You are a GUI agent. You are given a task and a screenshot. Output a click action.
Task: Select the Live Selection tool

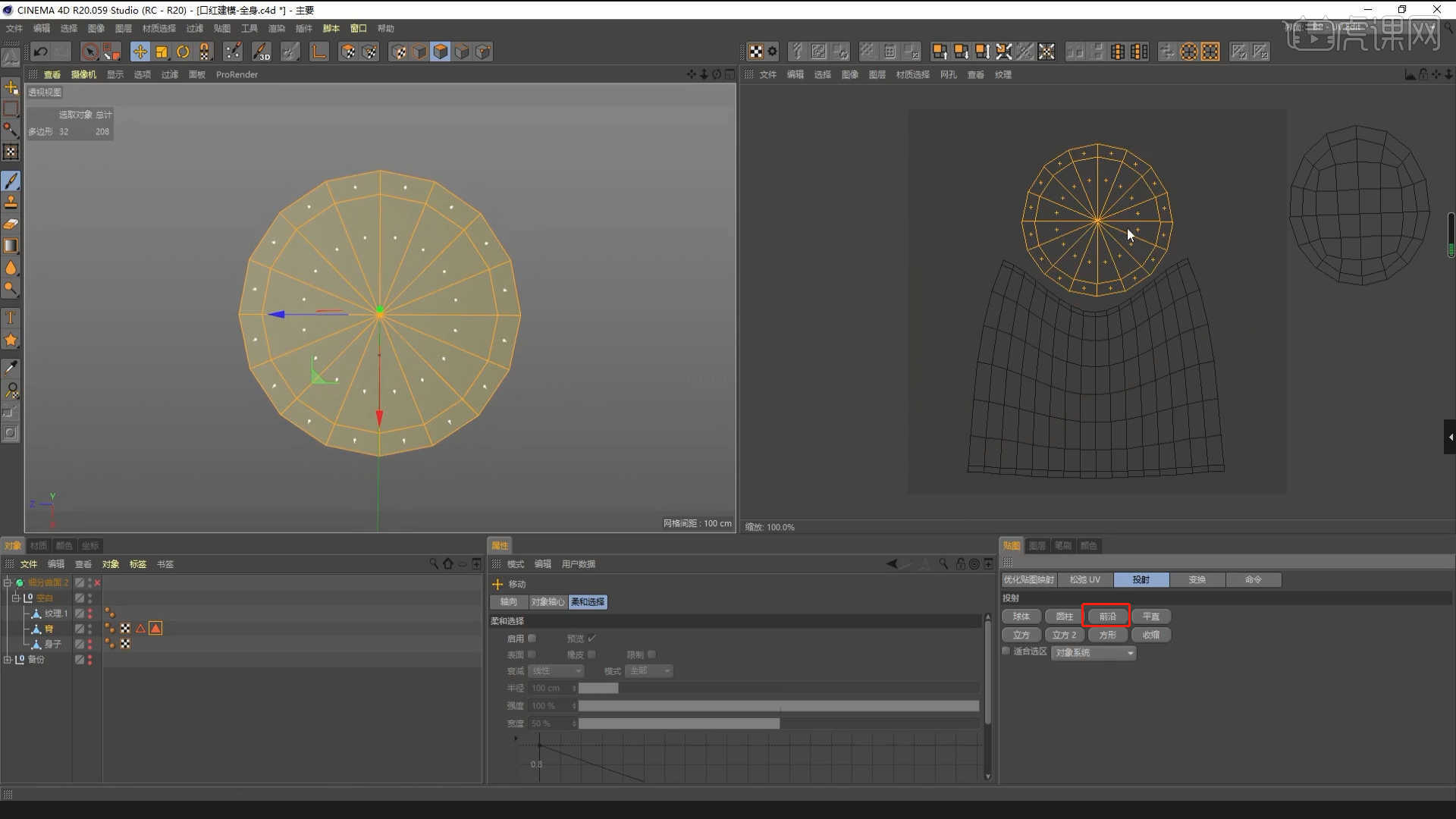[x=90, y=52]
